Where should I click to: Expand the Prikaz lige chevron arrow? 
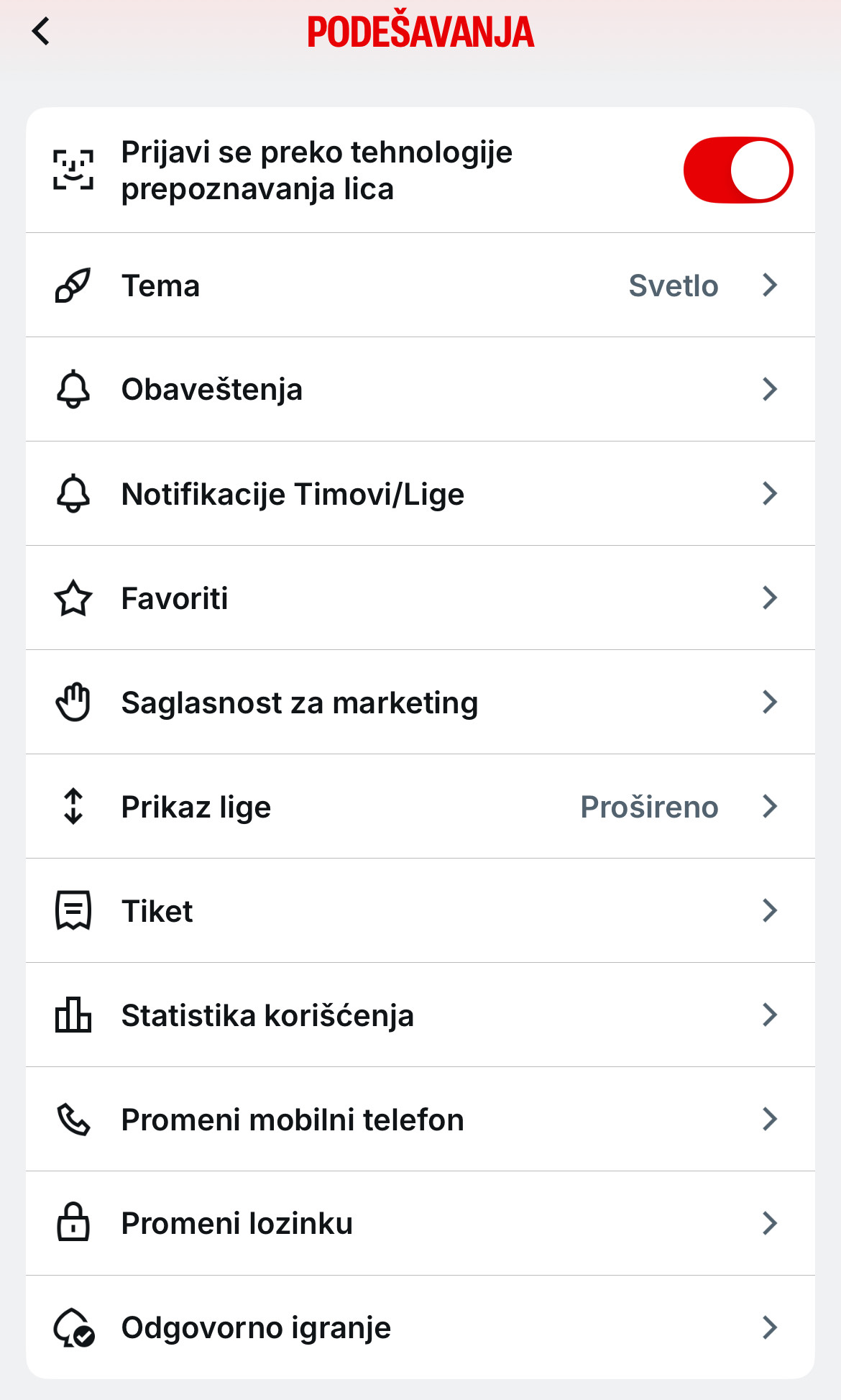[x=770, y=806]
